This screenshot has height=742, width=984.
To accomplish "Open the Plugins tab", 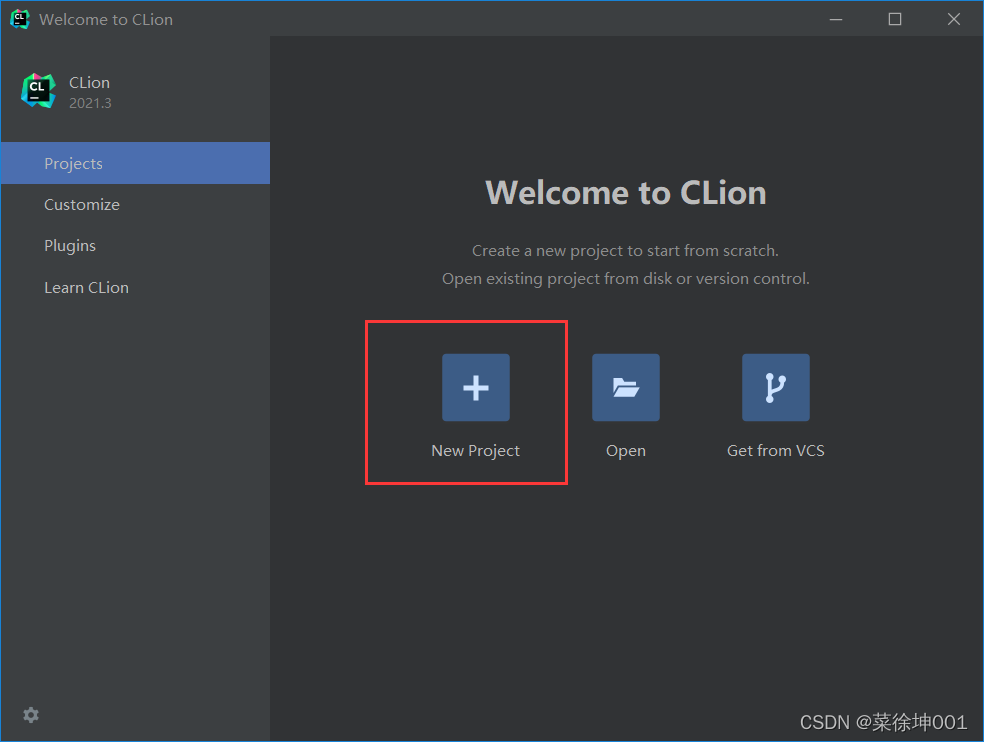I will 136,245.
